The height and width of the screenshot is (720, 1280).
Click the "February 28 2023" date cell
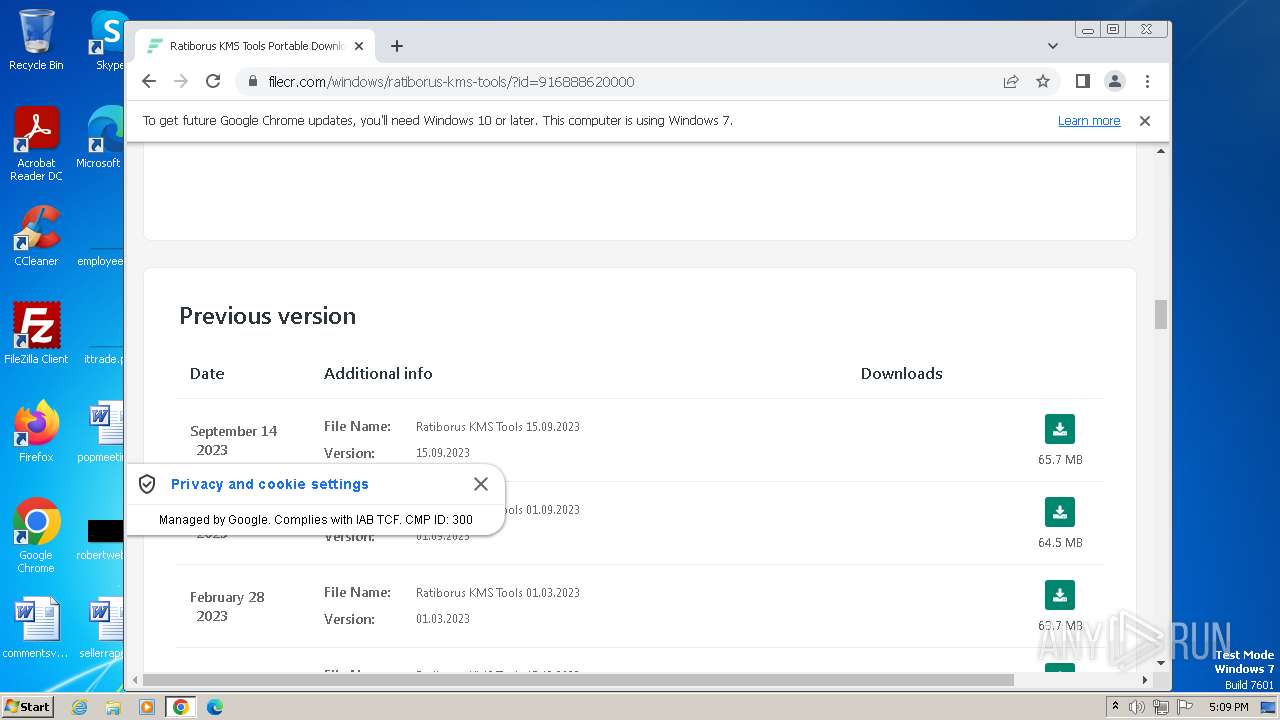tap(227, 606)
